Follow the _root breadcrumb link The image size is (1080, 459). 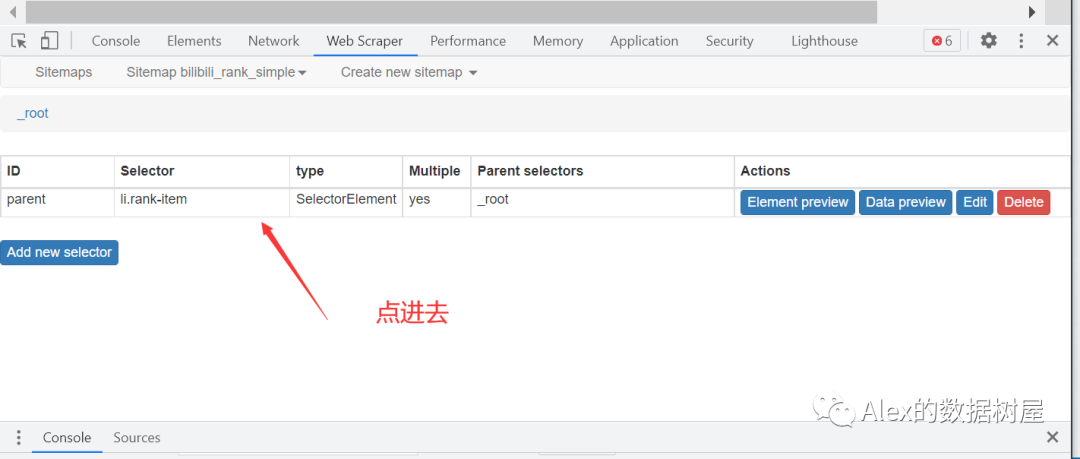tap(33, 113)
